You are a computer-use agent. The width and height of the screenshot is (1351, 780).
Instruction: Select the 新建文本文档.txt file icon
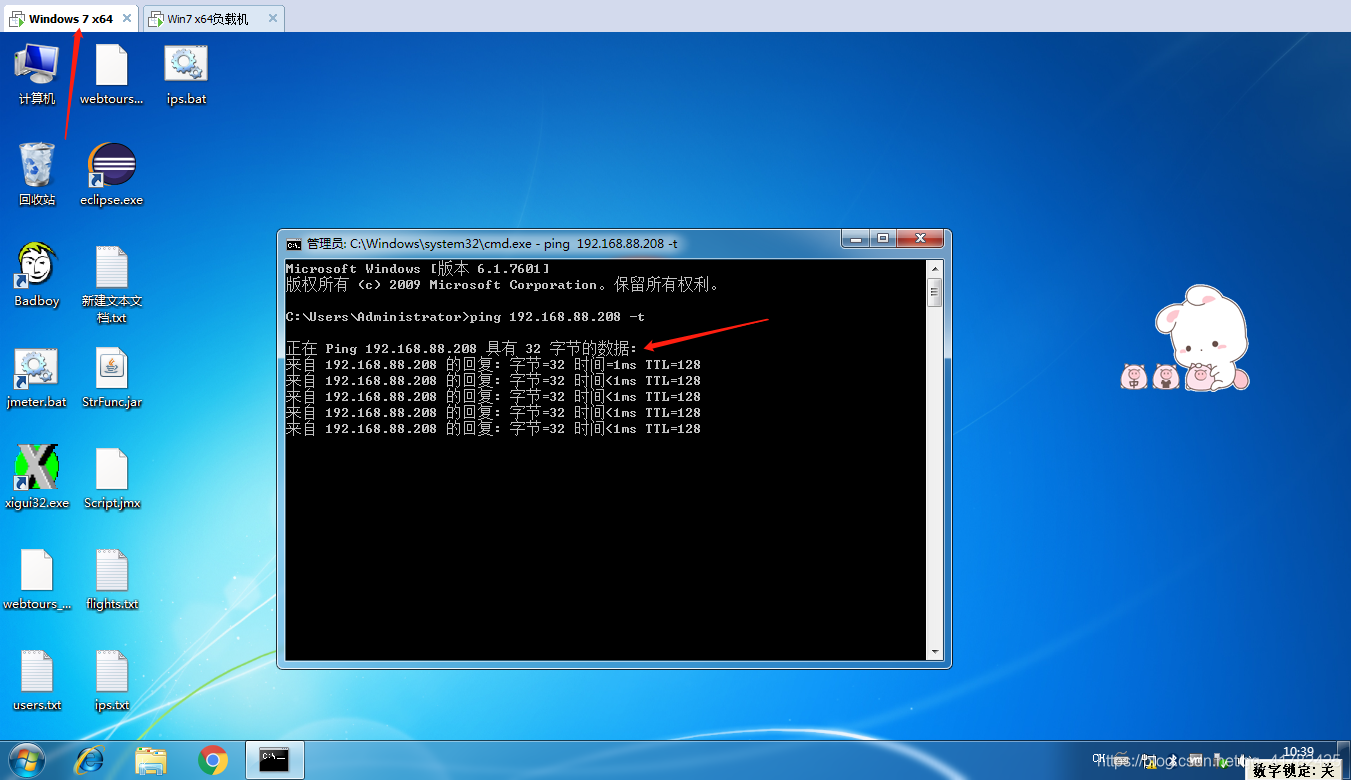pyautogui.click(x=112, y=284)
